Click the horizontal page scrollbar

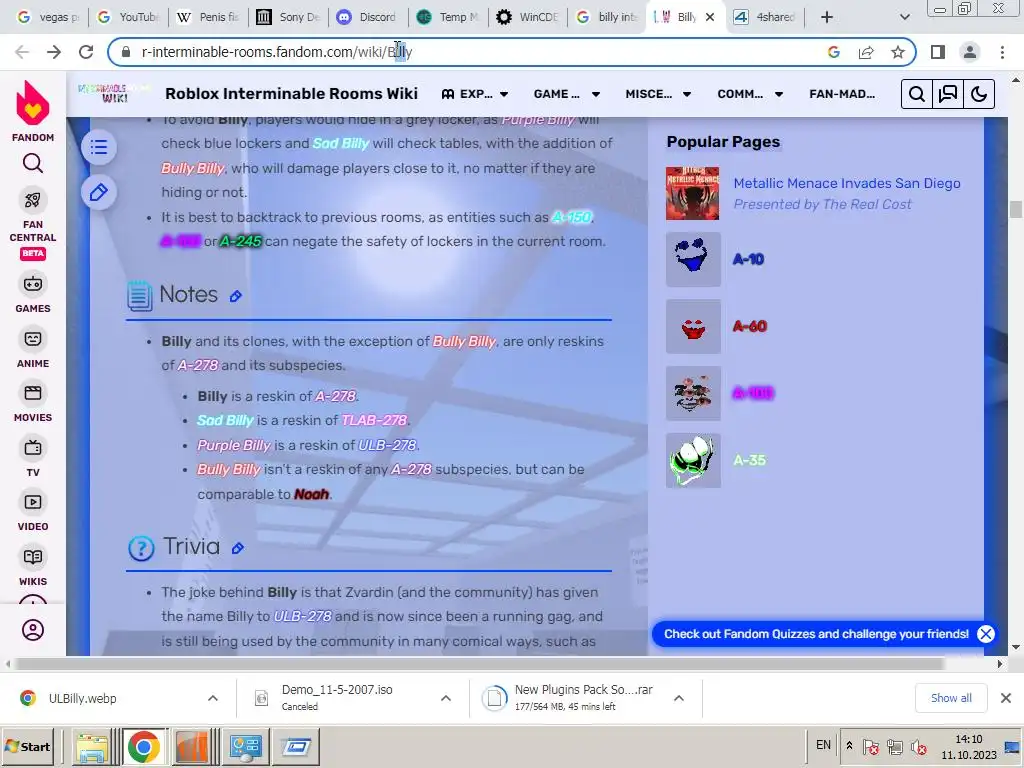480,664
